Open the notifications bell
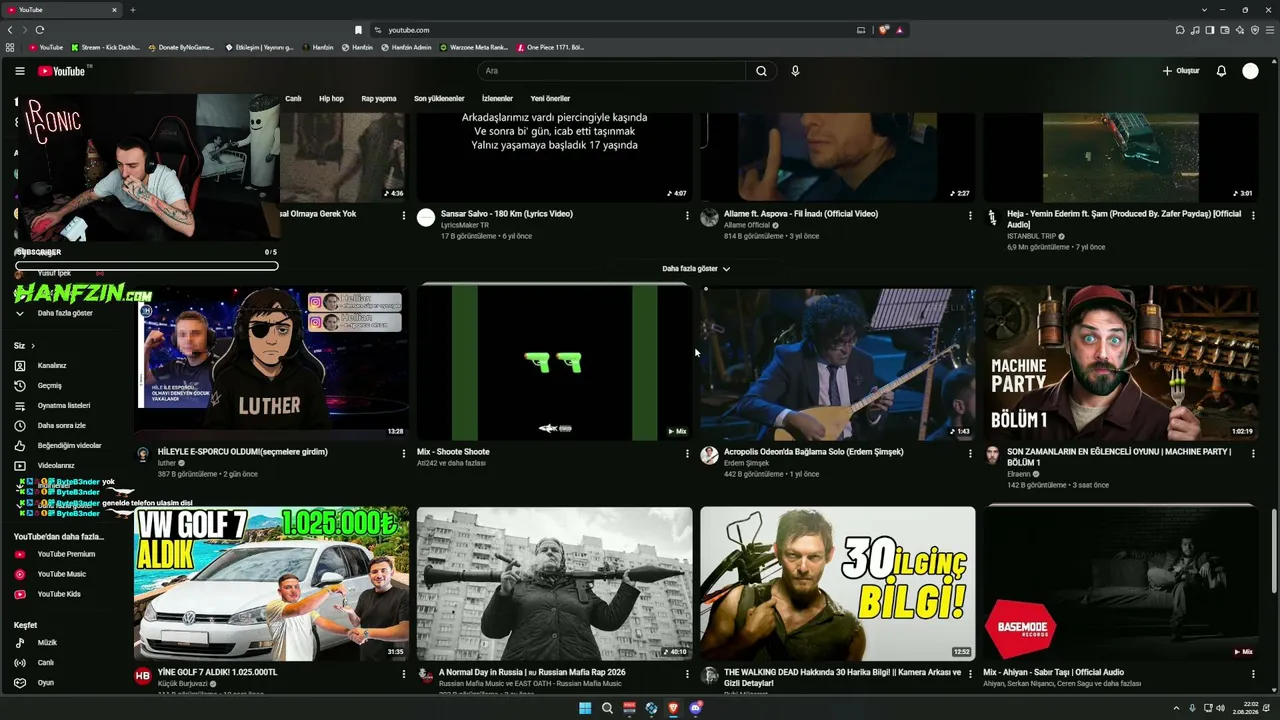The width and height of the screenshot is (1280, 720). click(x=1221, y=71)
